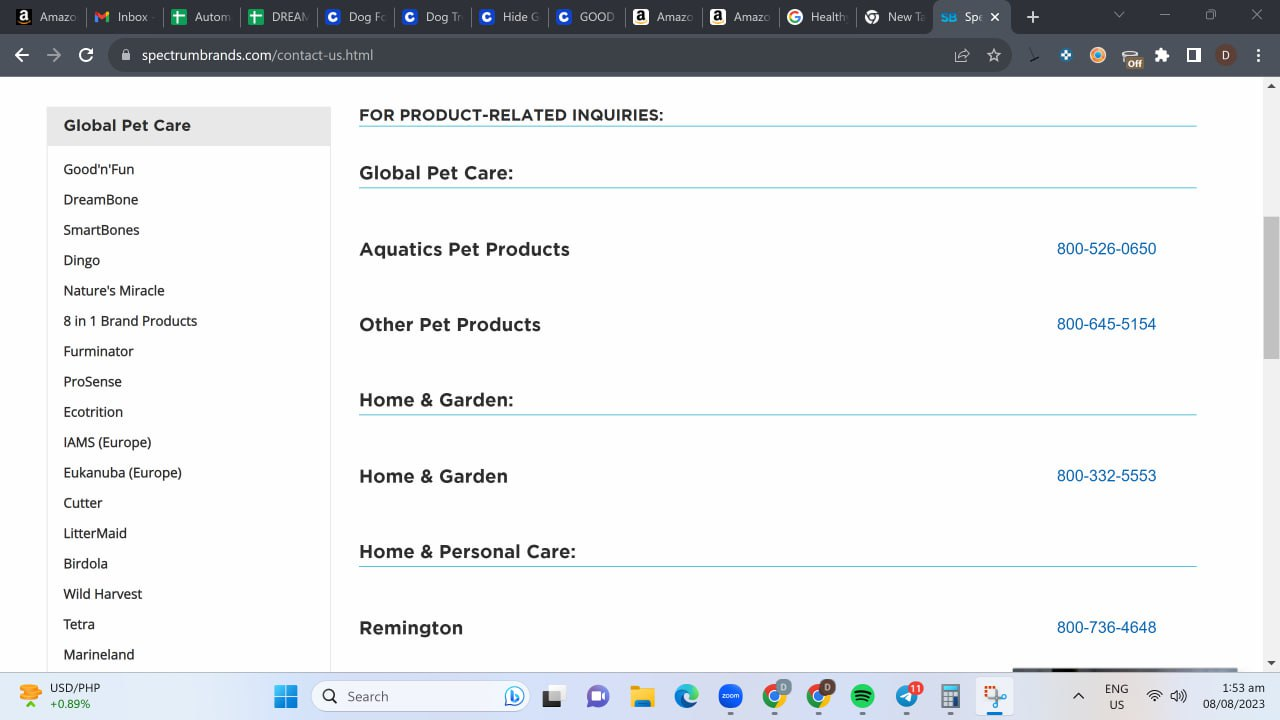Open the ProSense brand link

[93, 382]
